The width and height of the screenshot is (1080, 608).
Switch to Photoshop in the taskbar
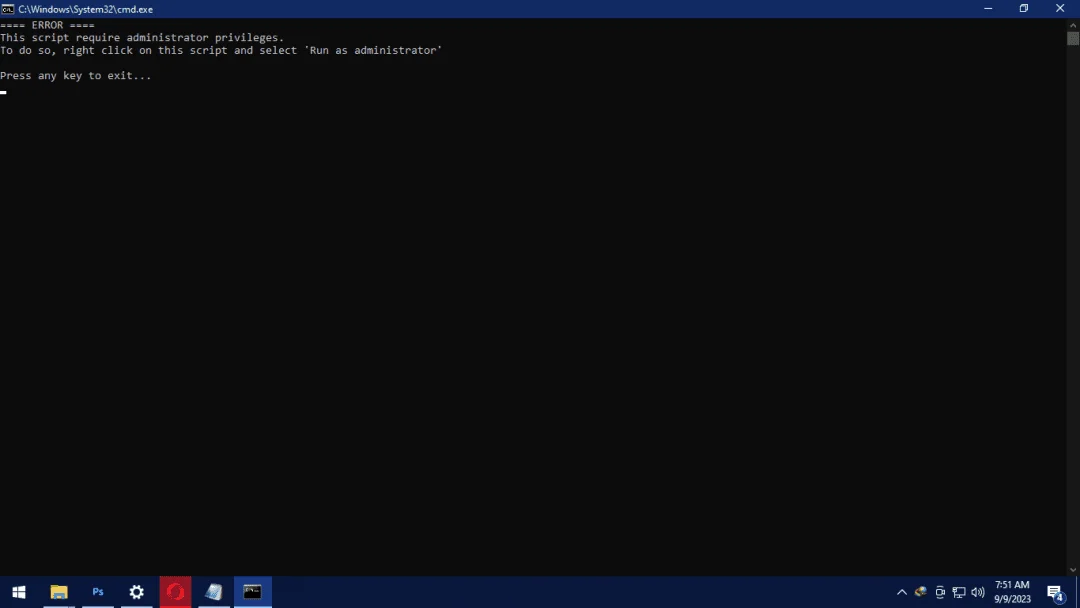coord(98,592)
